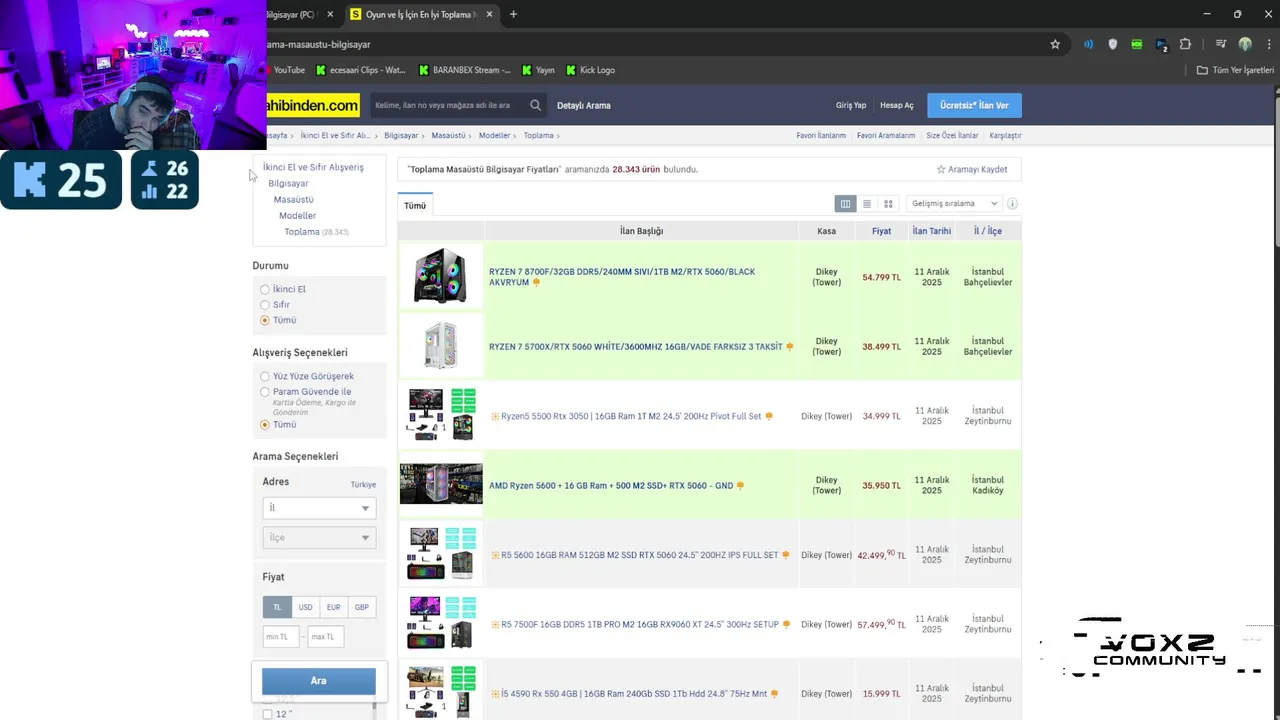Image resolution: width=1280 pixels, height=720 pixels.
Task: Switch to the column list view icon
Action: coord(845,203)
